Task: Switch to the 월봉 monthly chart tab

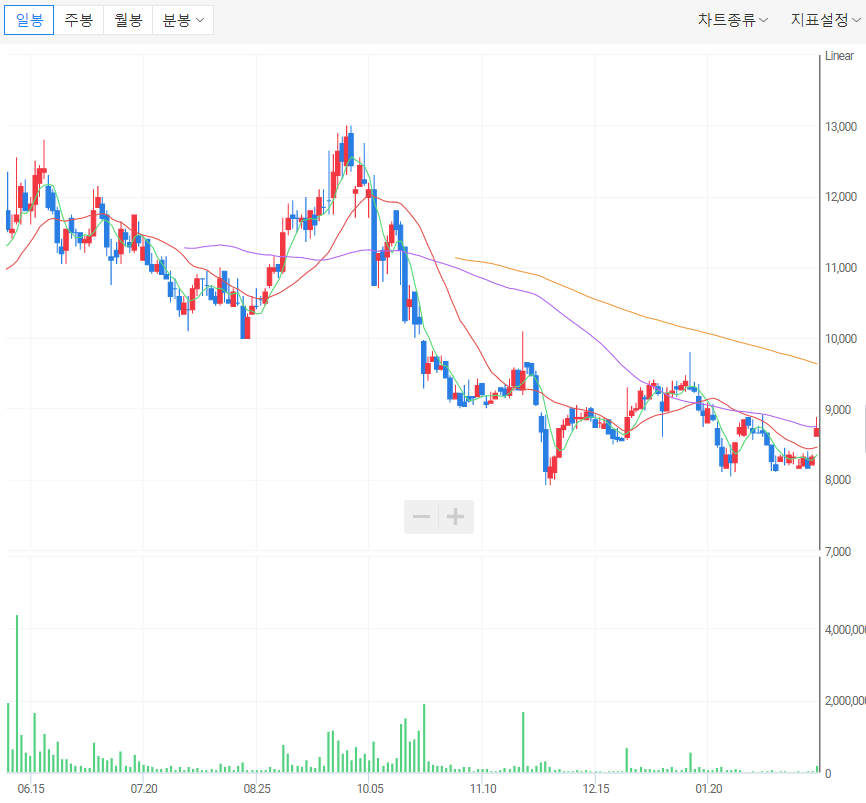Action: pyautogui.click(x=128, y=20)
